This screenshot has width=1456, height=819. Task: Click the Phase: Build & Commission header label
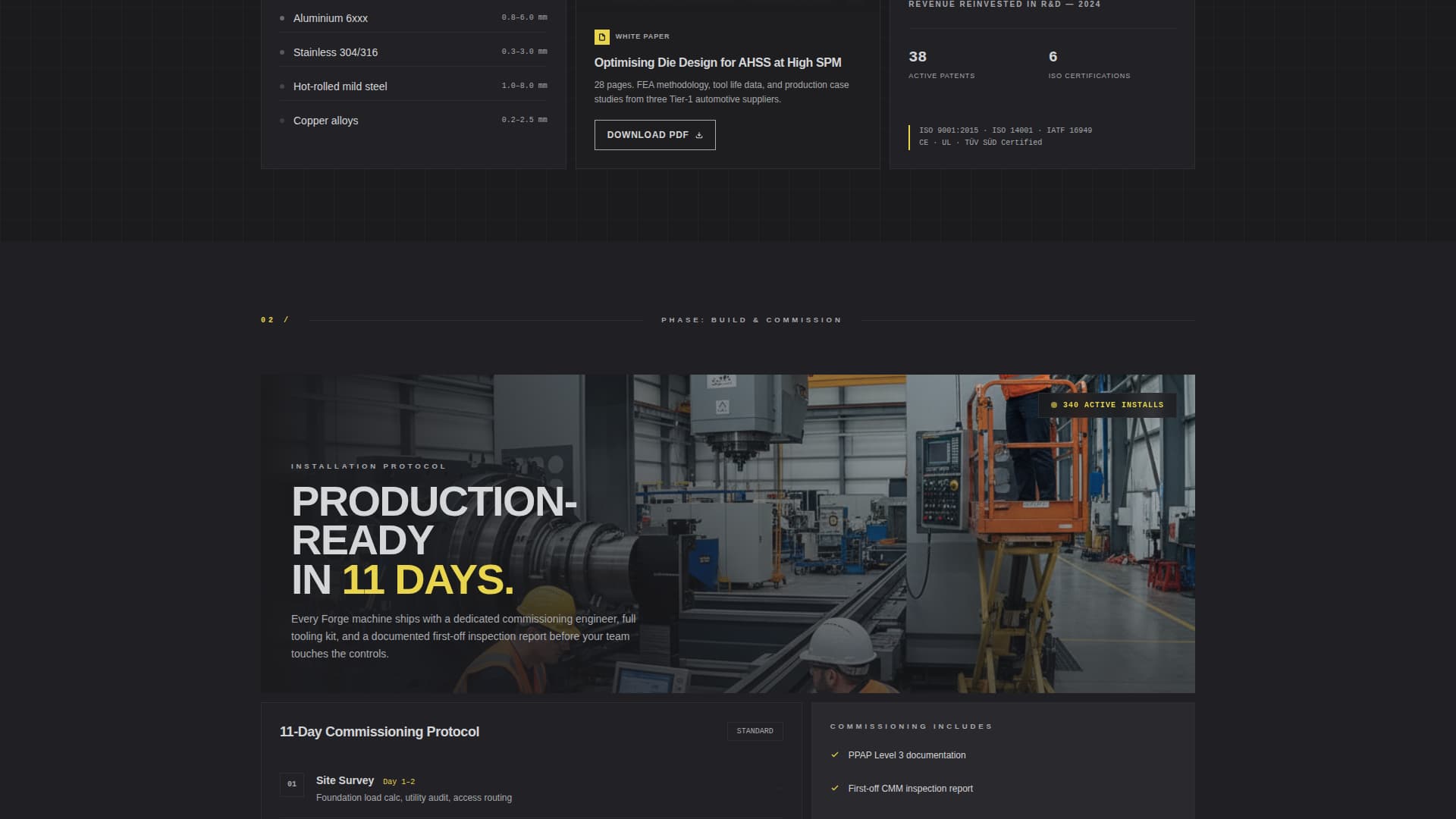[752, 319]
